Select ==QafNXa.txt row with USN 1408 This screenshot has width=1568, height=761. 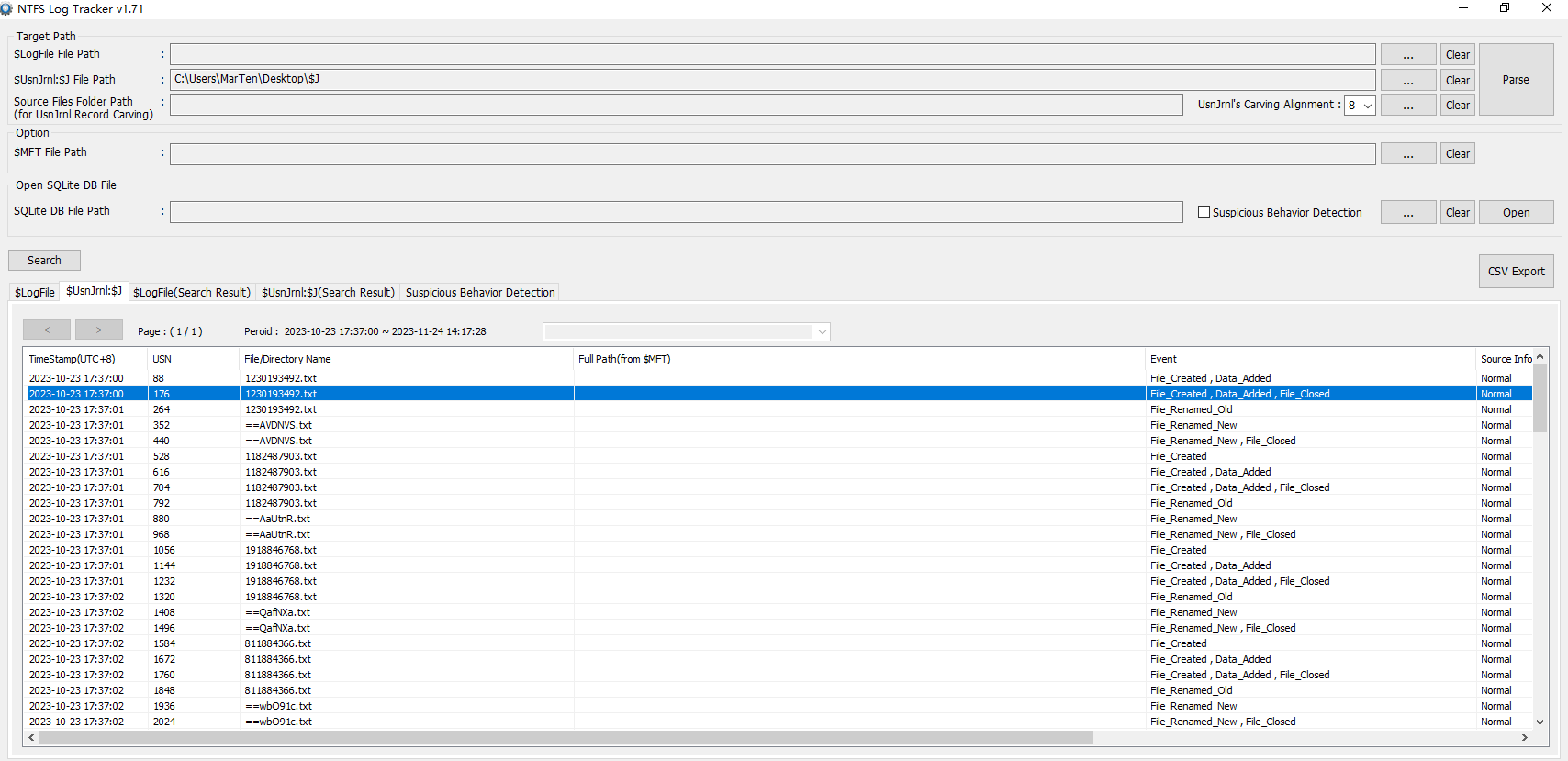778,612
